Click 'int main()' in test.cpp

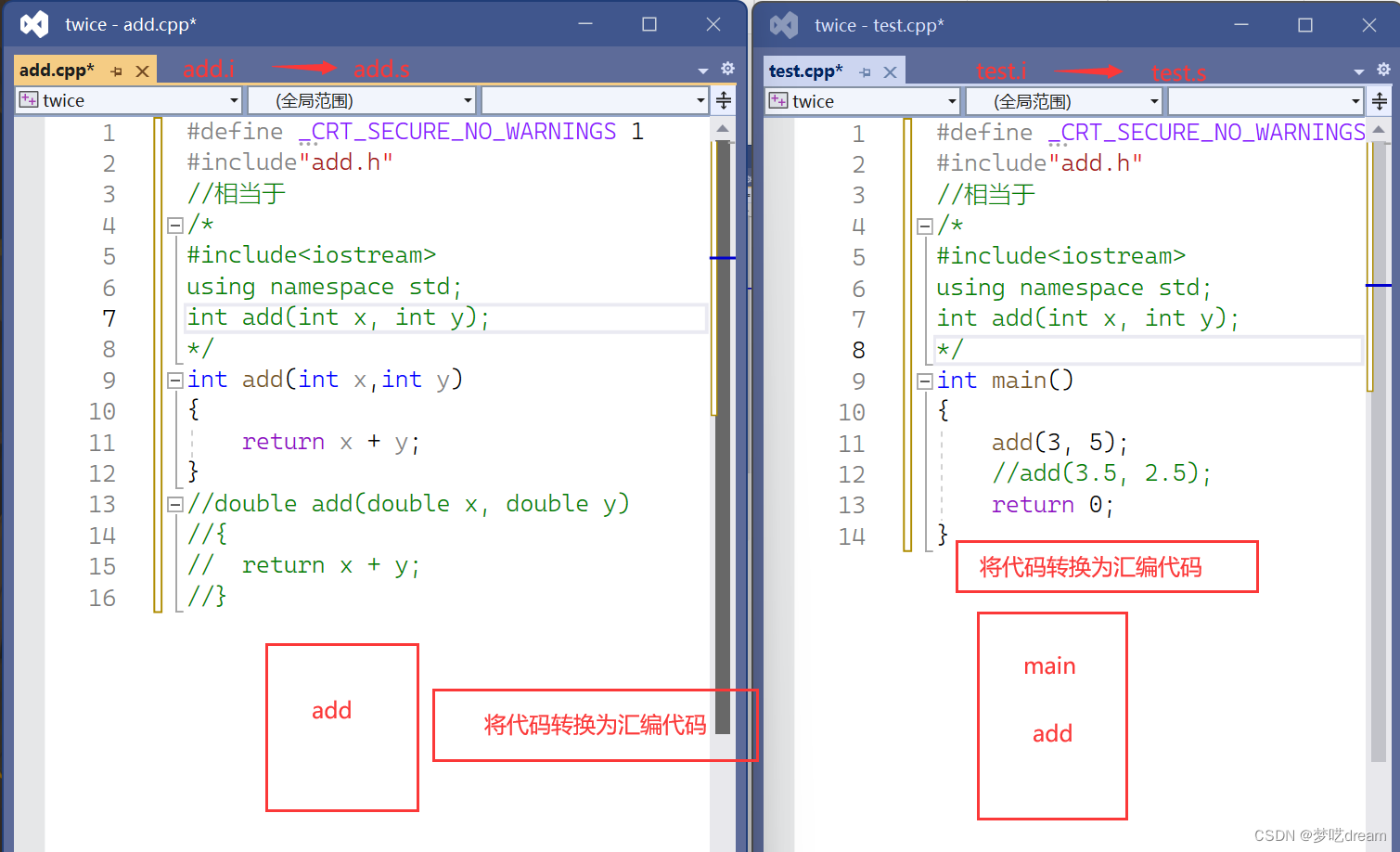(x=1005, y=381)
